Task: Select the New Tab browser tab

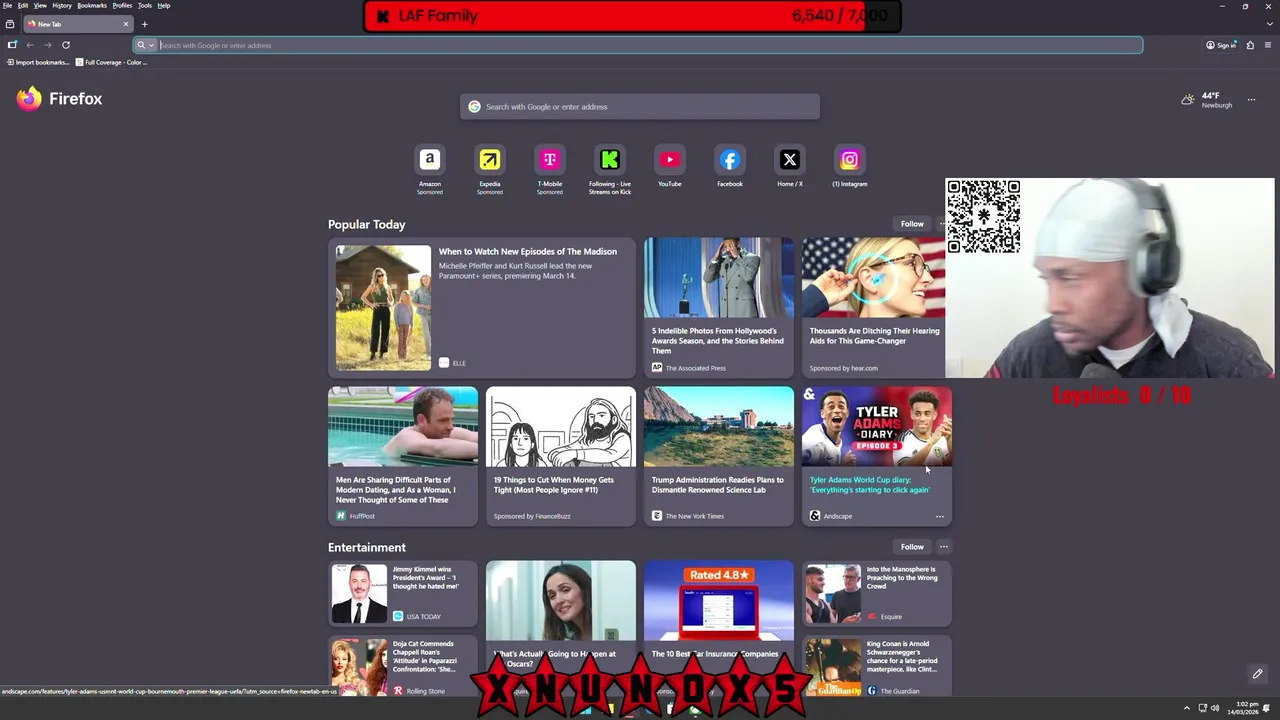Action: [x=78, y=24]
